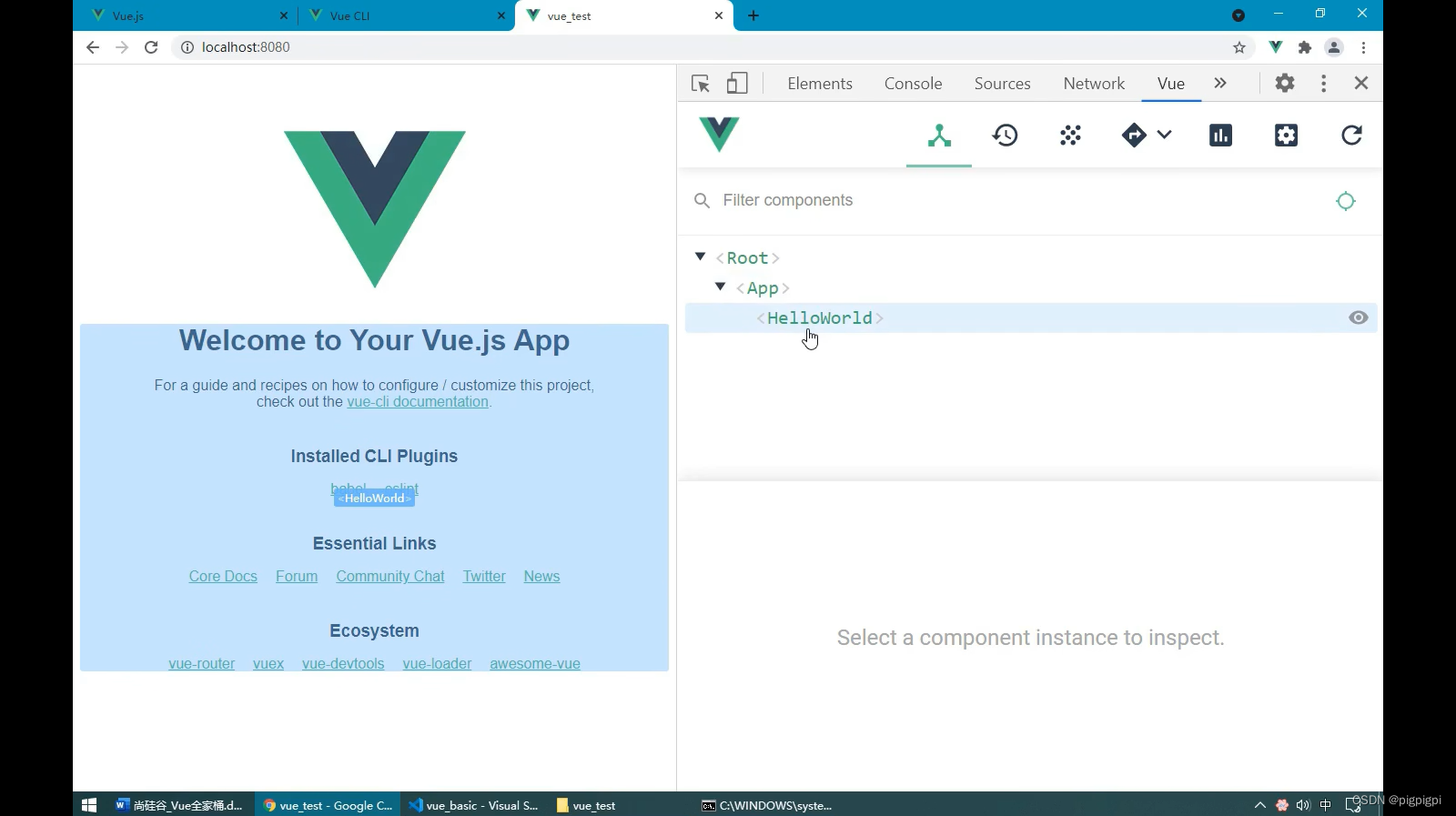Open the Components inspector tab

[x=939, y=136]
